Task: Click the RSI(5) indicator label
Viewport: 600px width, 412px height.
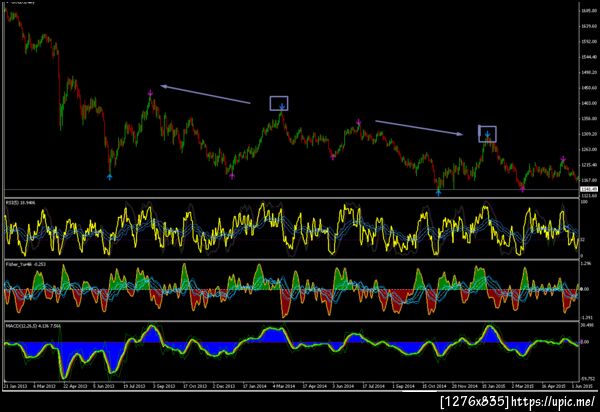Action: (20, 202)
